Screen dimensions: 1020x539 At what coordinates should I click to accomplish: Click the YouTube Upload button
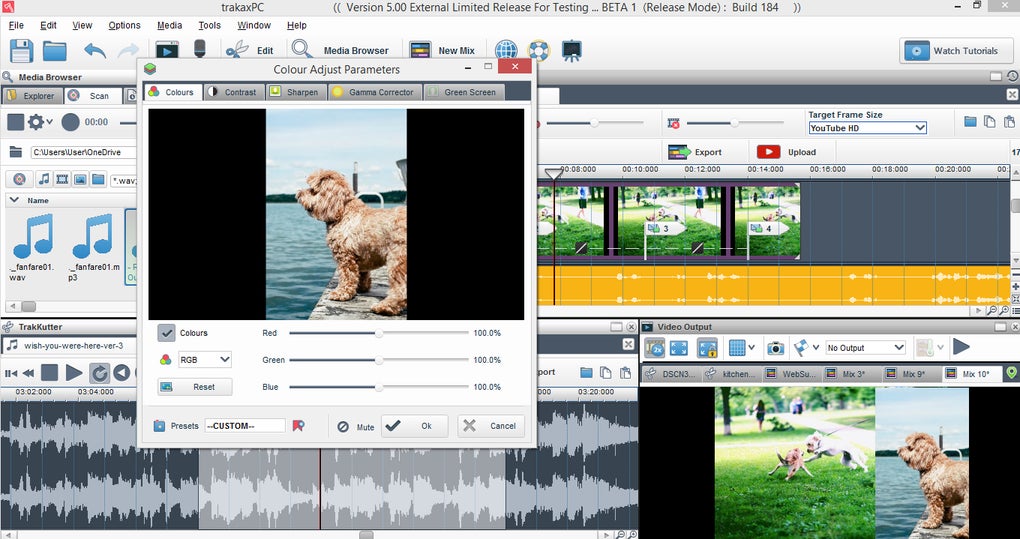click(x=786, y=152)
